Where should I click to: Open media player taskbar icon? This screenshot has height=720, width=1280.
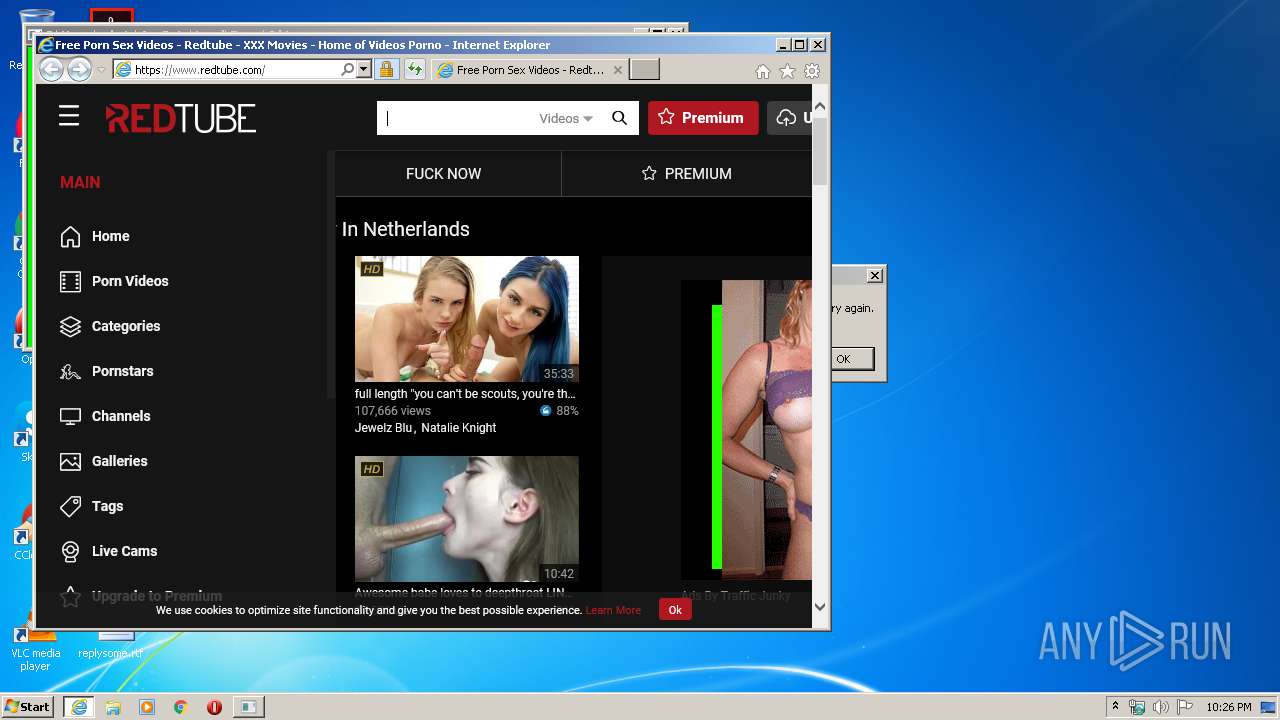click(x=147, y=707)
